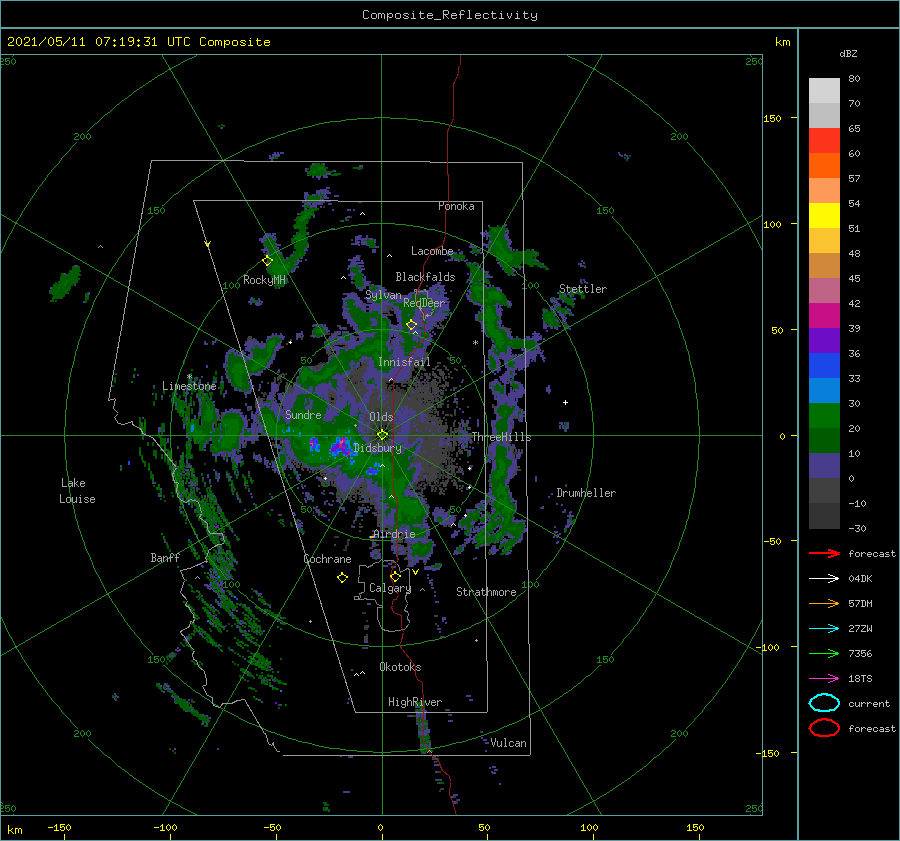This screenshot has width=900, height=841.
Task: Click the yellow diamond marker above Calgary
Action: coord(395,576)
